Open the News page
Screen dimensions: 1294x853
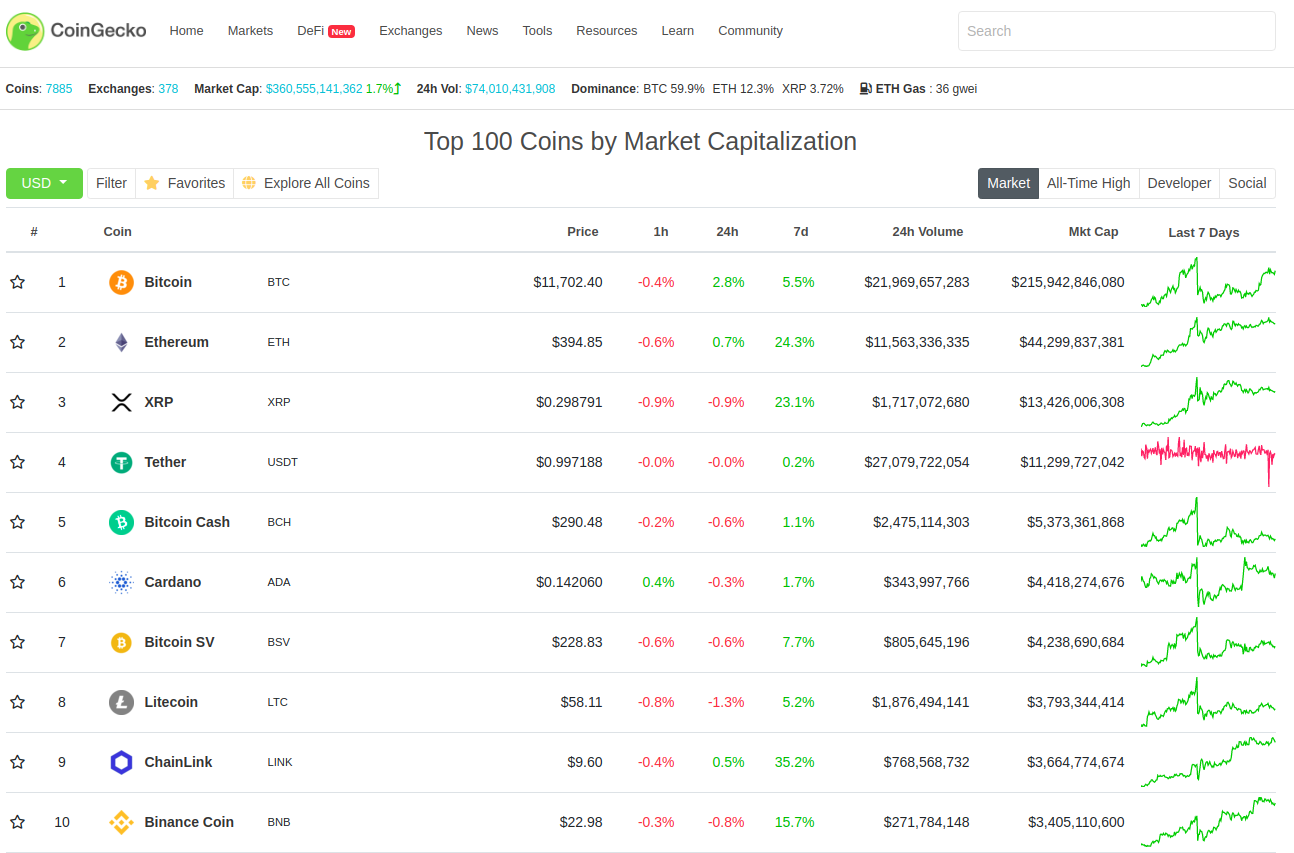click(x=482, y=31)
